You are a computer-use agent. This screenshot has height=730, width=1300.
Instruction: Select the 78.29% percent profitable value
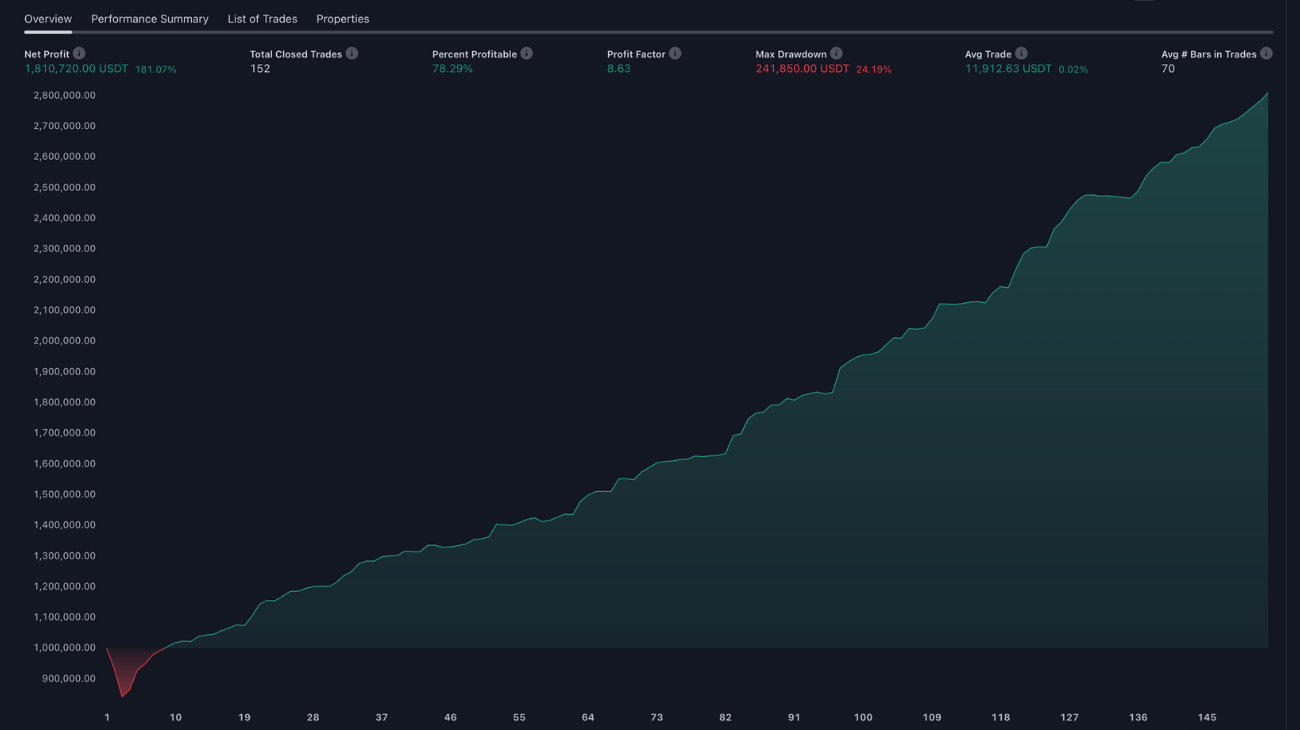pyautogui.click(x=452, y=69)
